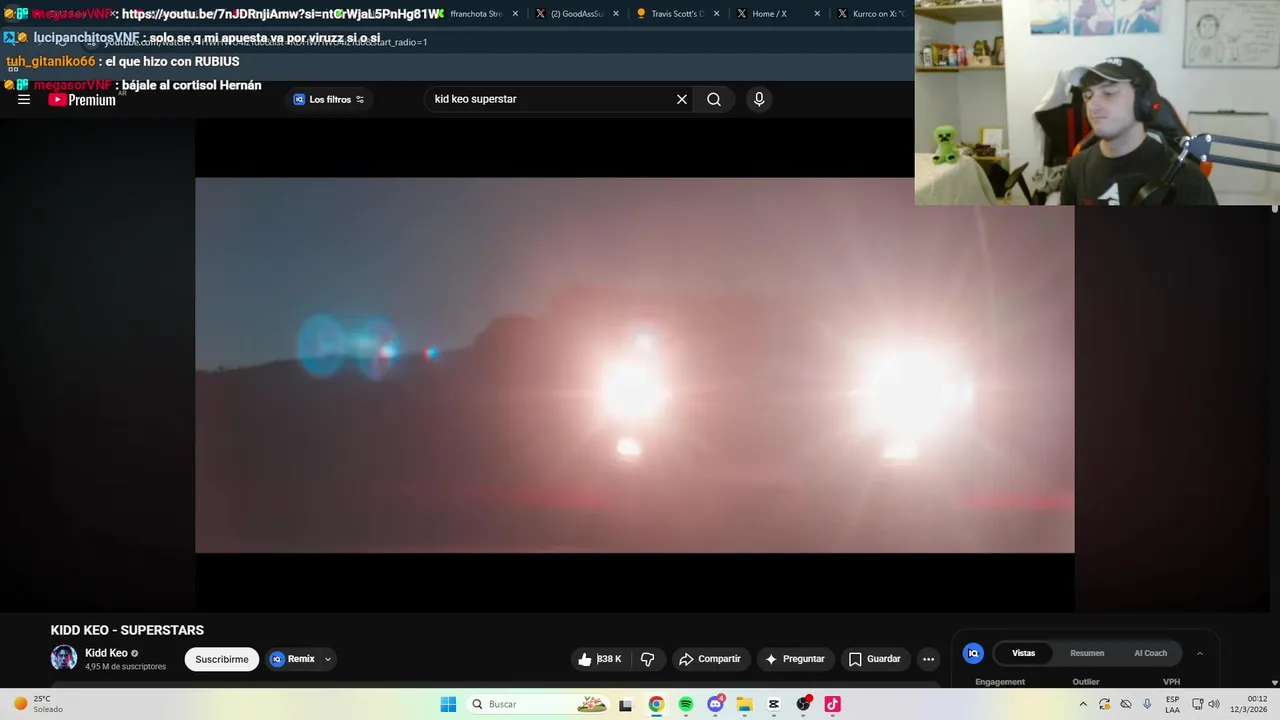Click the blue IQ panel logo
Screen dimensions: 1280x720
pyautogui.click(x=973, y=653)
